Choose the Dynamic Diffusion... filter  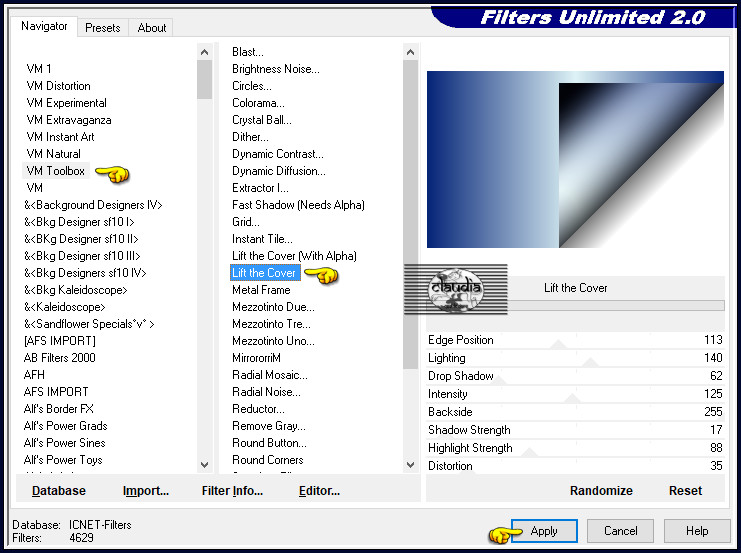[278, 171]
